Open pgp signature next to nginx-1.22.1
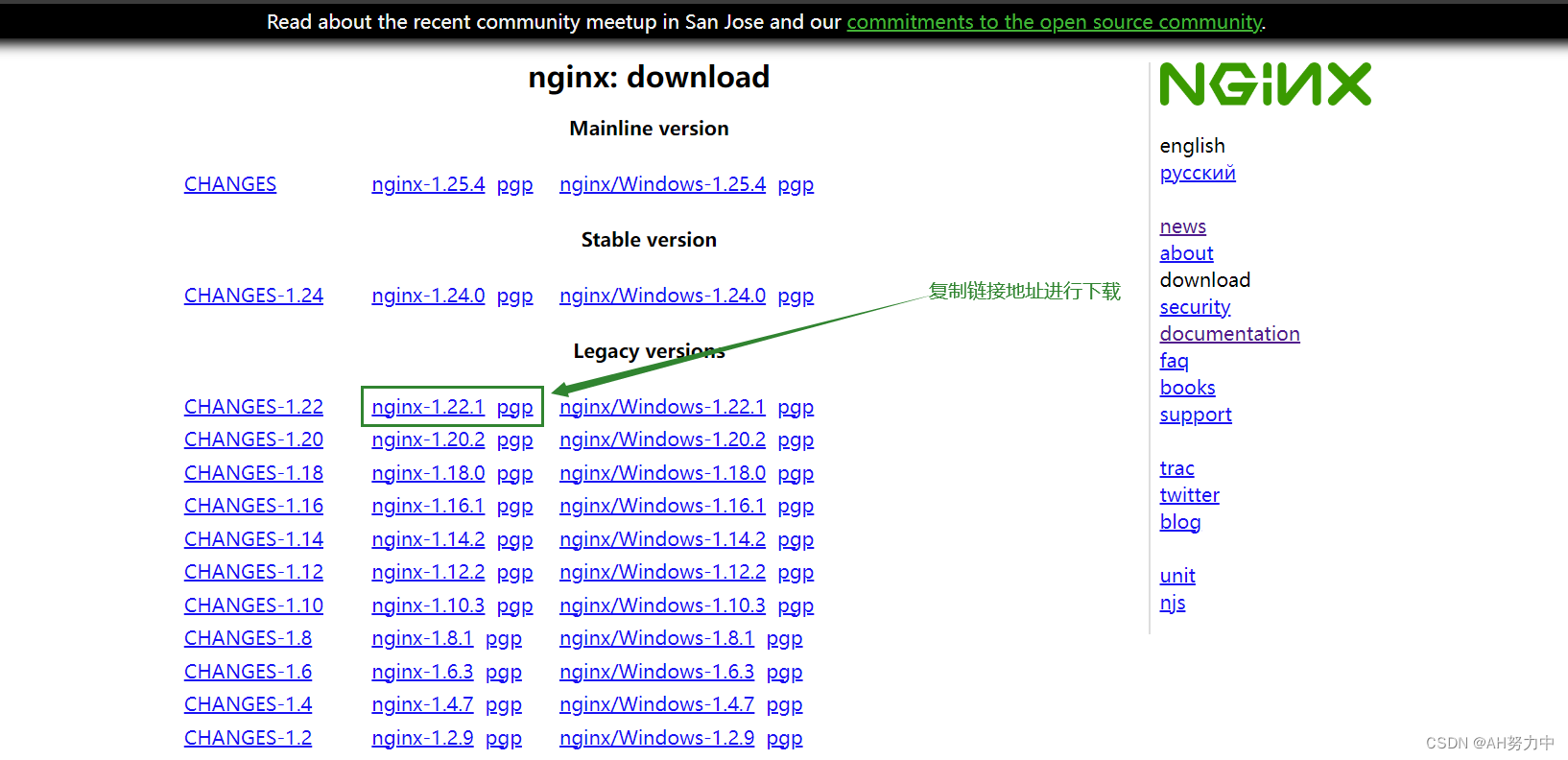The width and height of the screenshot is (1568, 760). (514, 407)
